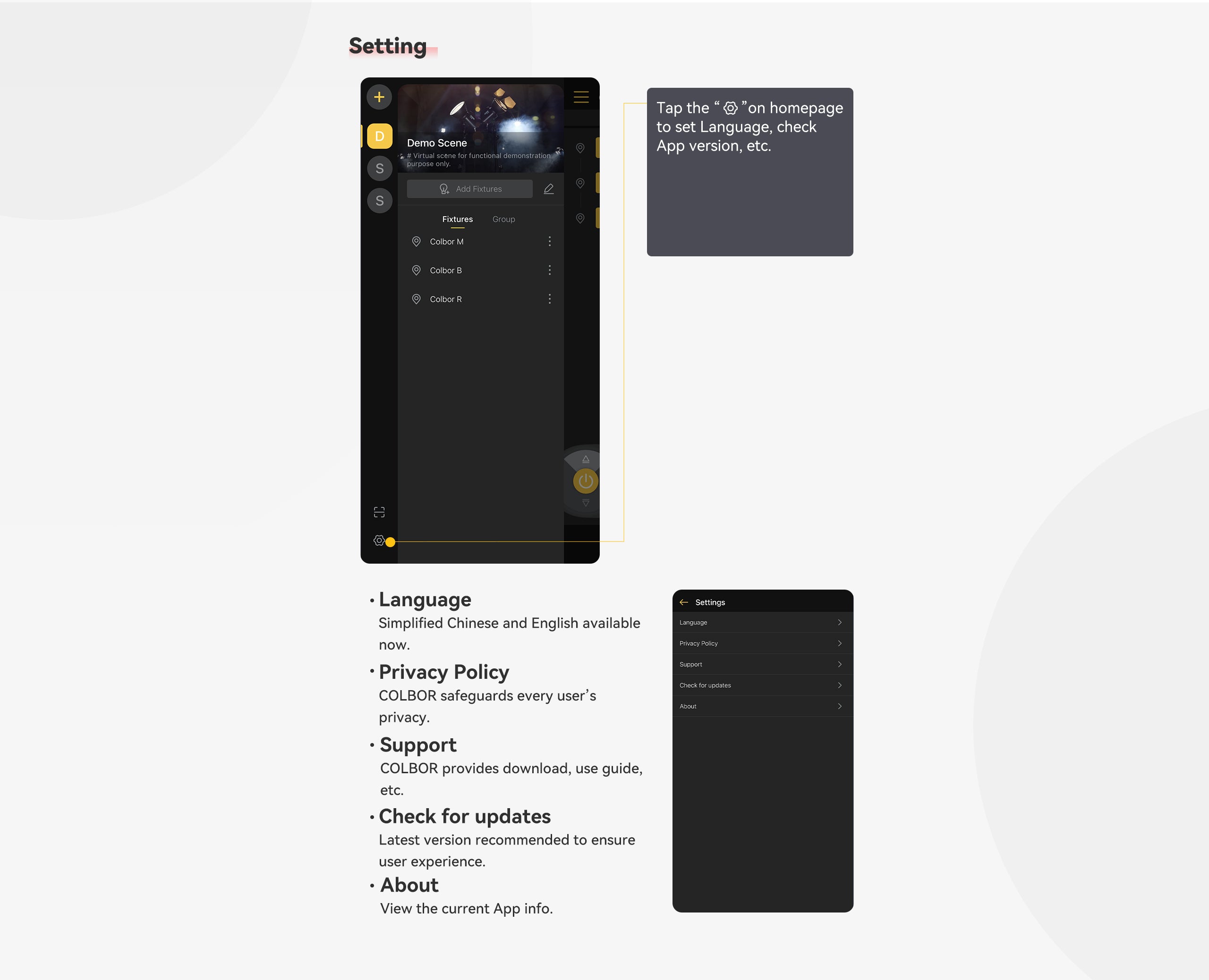The image size is (1209, 980).
Task: Tap the hamburger menu icon top-right
Action: coord(581,97)
